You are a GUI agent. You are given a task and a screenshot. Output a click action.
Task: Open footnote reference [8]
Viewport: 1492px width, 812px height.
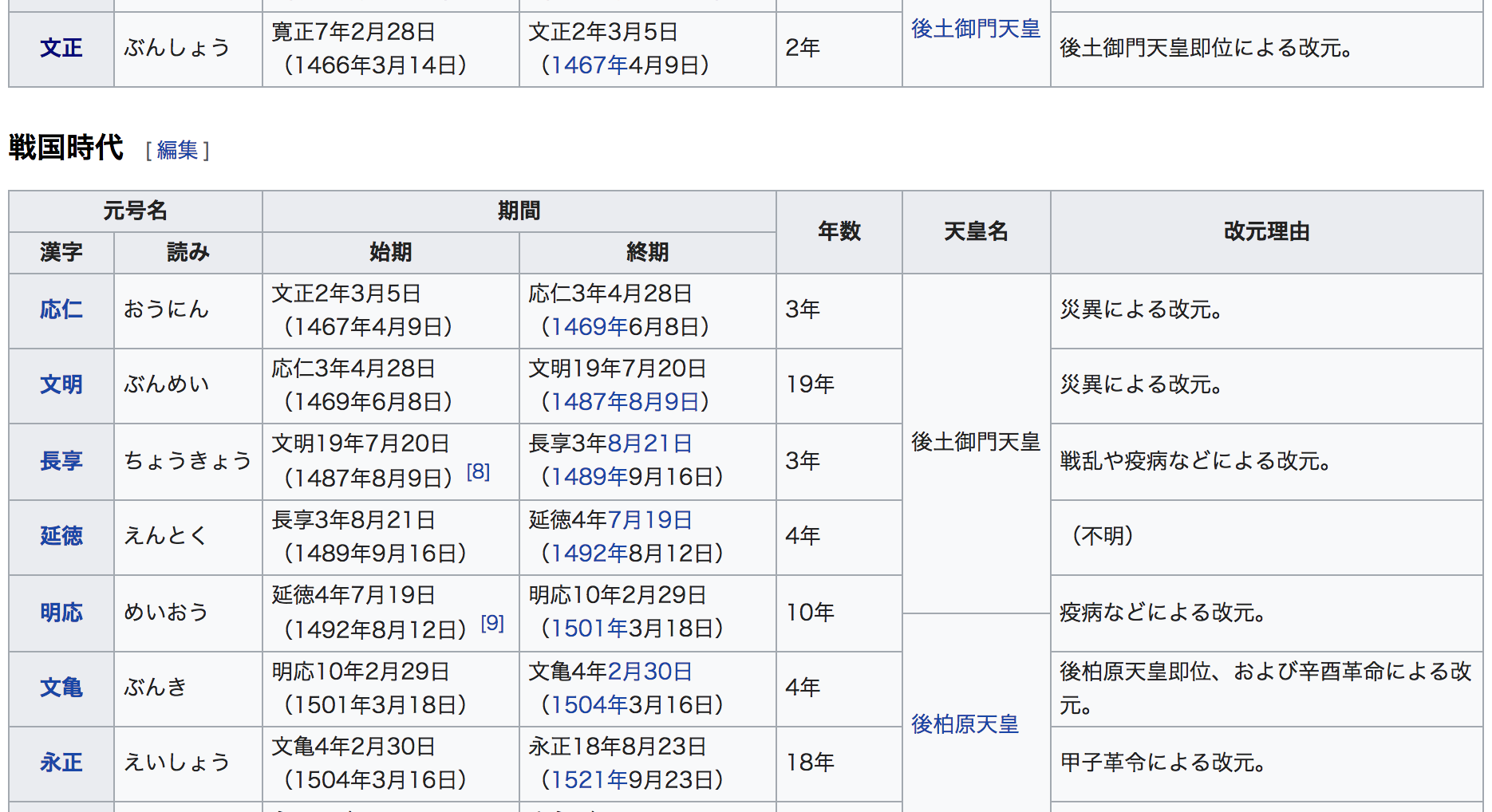pyautogui.click(x=480, y=472)
